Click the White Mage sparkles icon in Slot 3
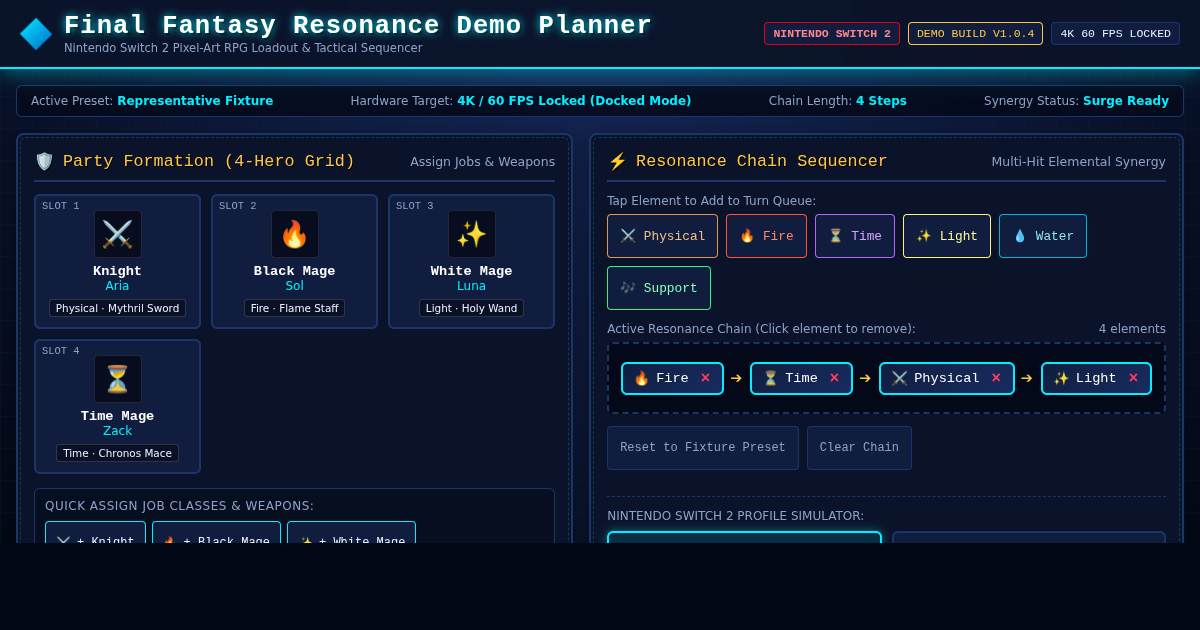This screenshot has width=1200, height=630. [x=472, y=234]
